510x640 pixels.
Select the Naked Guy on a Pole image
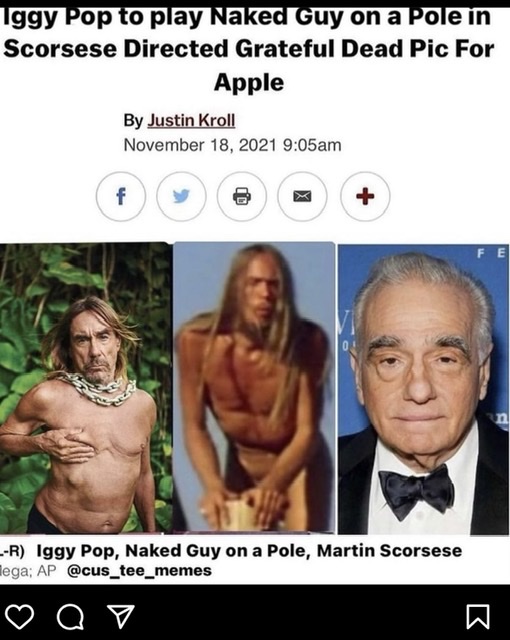(254, 388)
